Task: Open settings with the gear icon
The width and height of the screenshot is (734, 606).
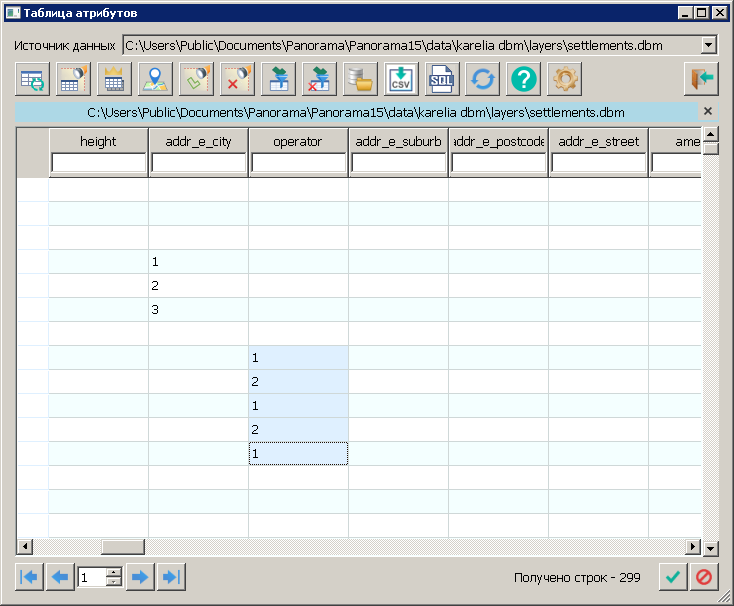Action: pyautogui.click(x=565, y=78)
